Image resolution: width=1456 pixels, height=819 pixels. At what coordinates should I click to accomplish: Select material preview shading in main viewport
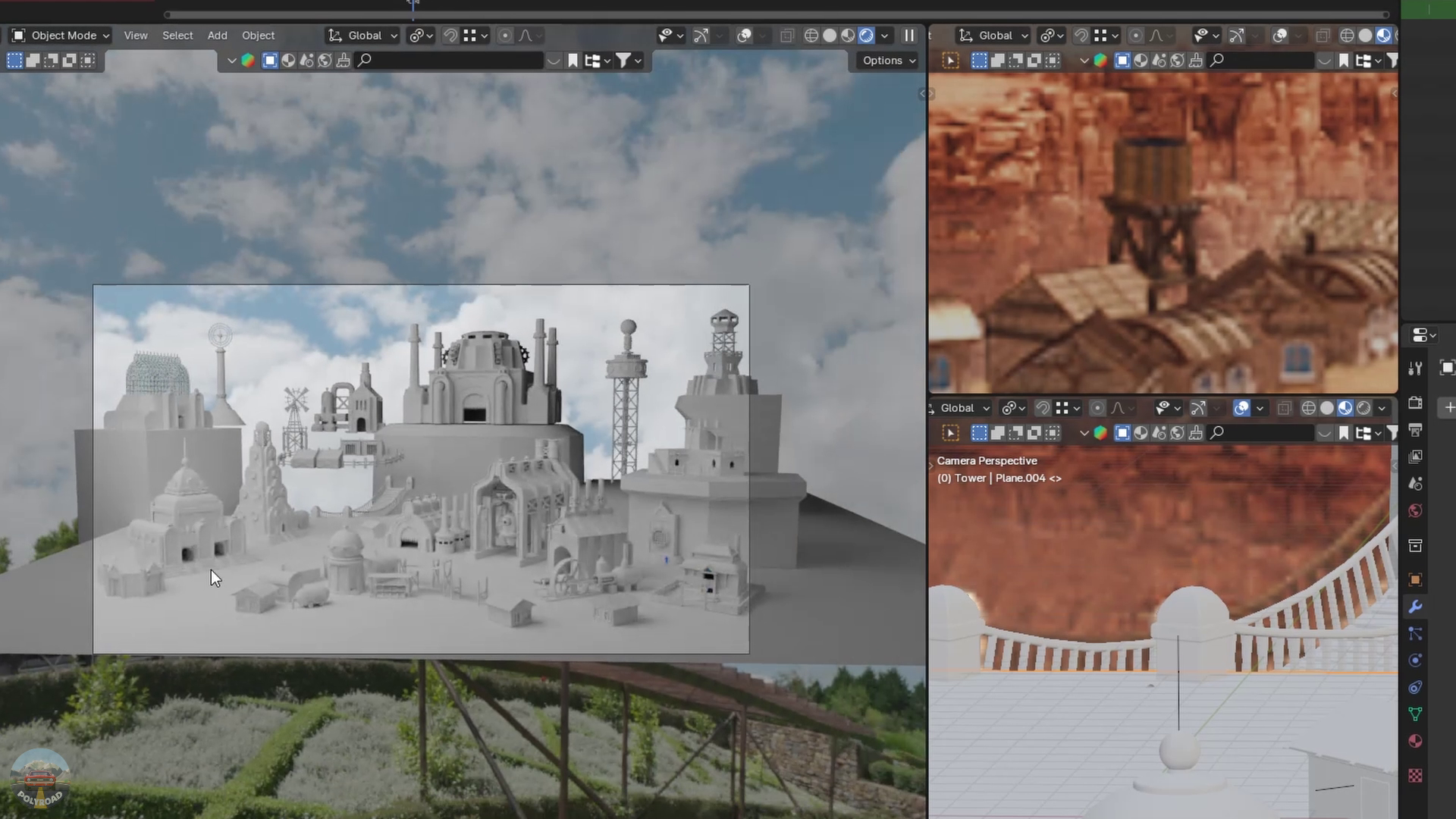(848, 36)
